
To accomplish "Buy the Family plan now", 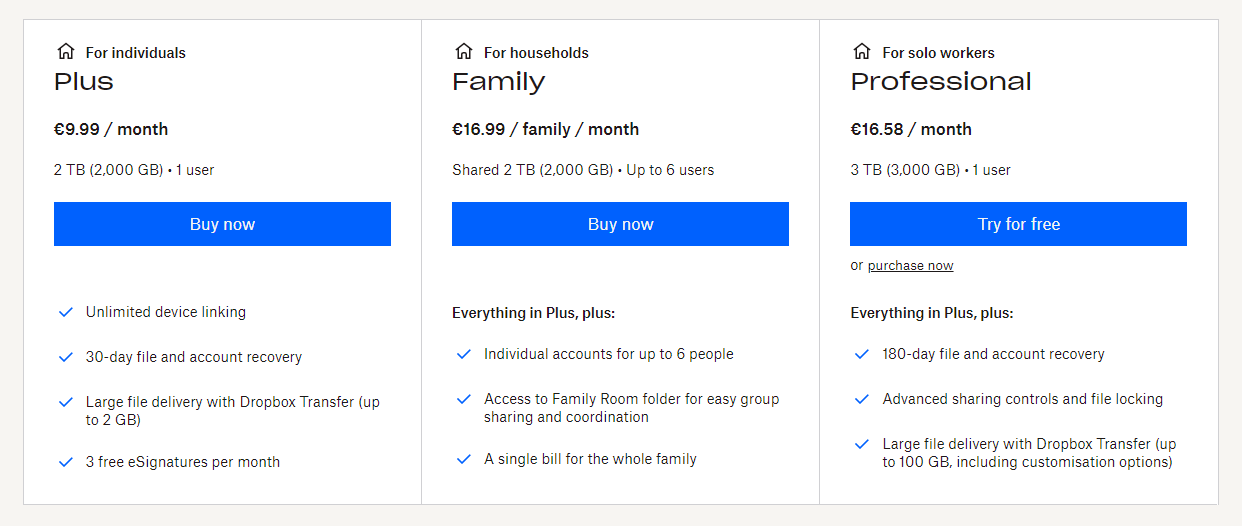I will click(x=620, y=224).
